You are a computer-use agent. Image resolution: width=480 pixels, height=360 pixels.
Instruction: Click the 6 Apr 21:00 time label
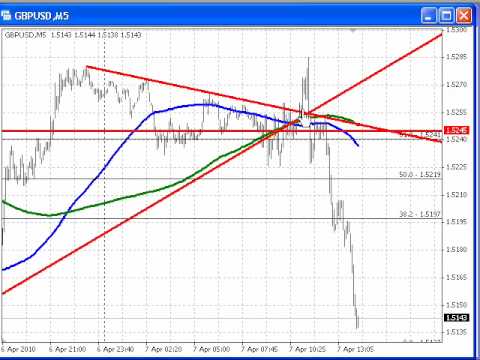pos(67,349)
